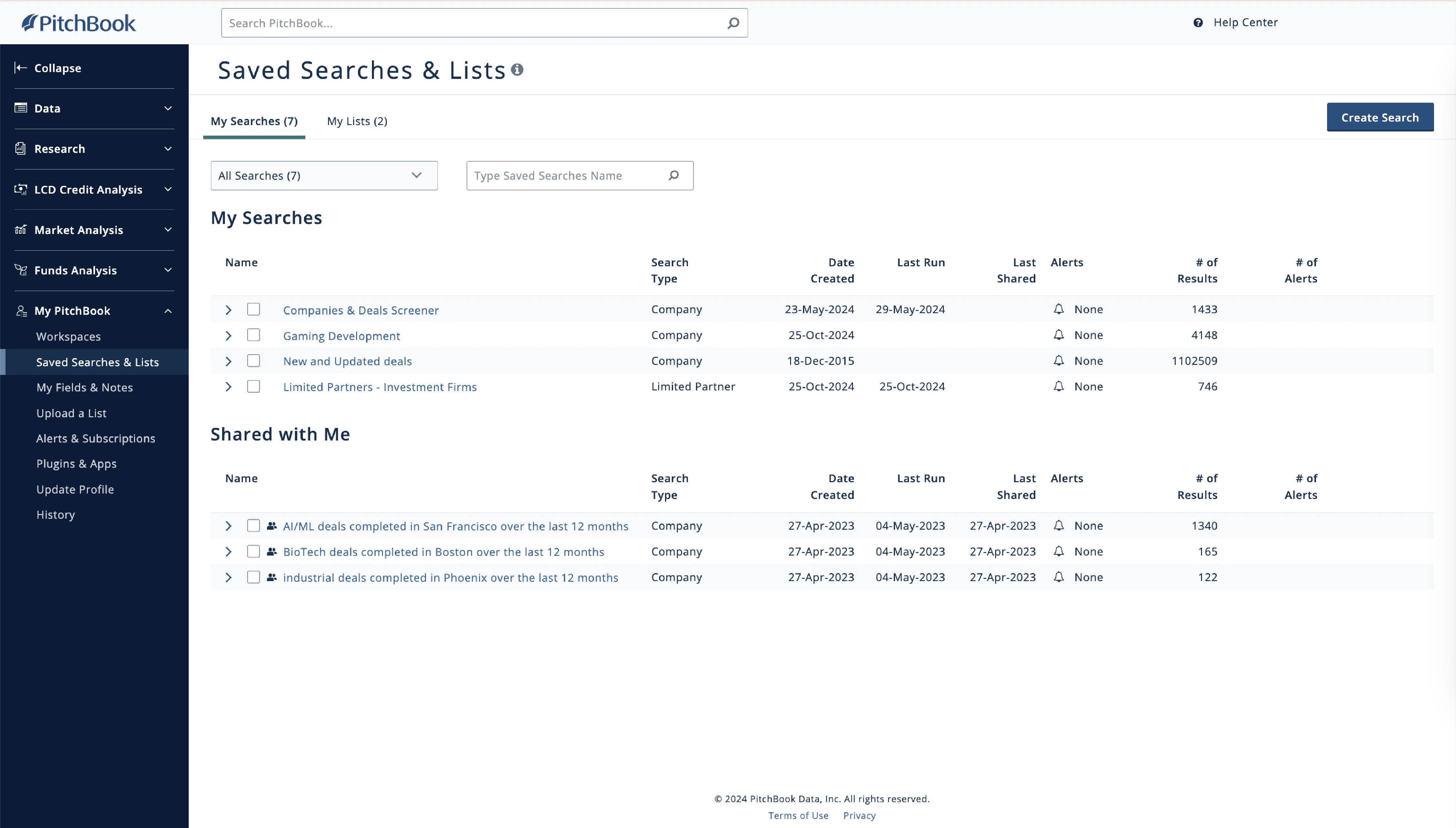The height and width of the screenshot is (828, 1456).
Task: Open the BioTech deals completed in Boston link
Action: (x=443, y=552)
